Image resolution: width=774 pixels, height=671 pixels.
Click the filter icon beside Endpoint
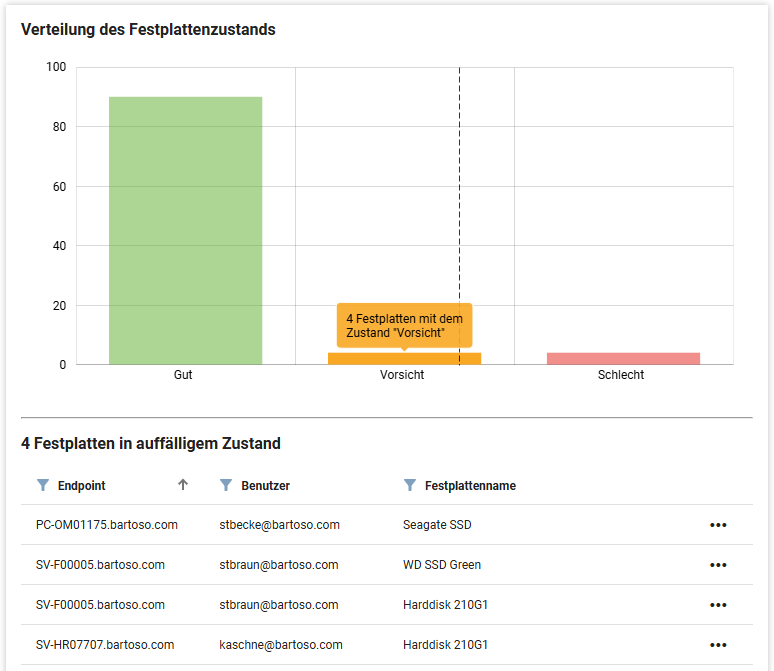(42, 485)
